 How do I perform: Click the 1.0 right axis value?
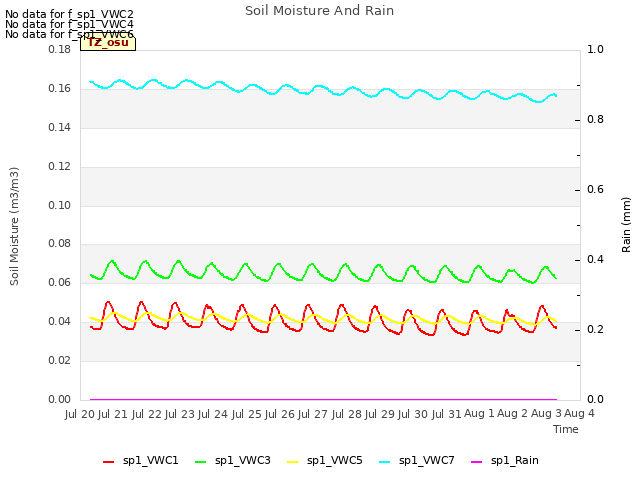[x=595, y=49]
